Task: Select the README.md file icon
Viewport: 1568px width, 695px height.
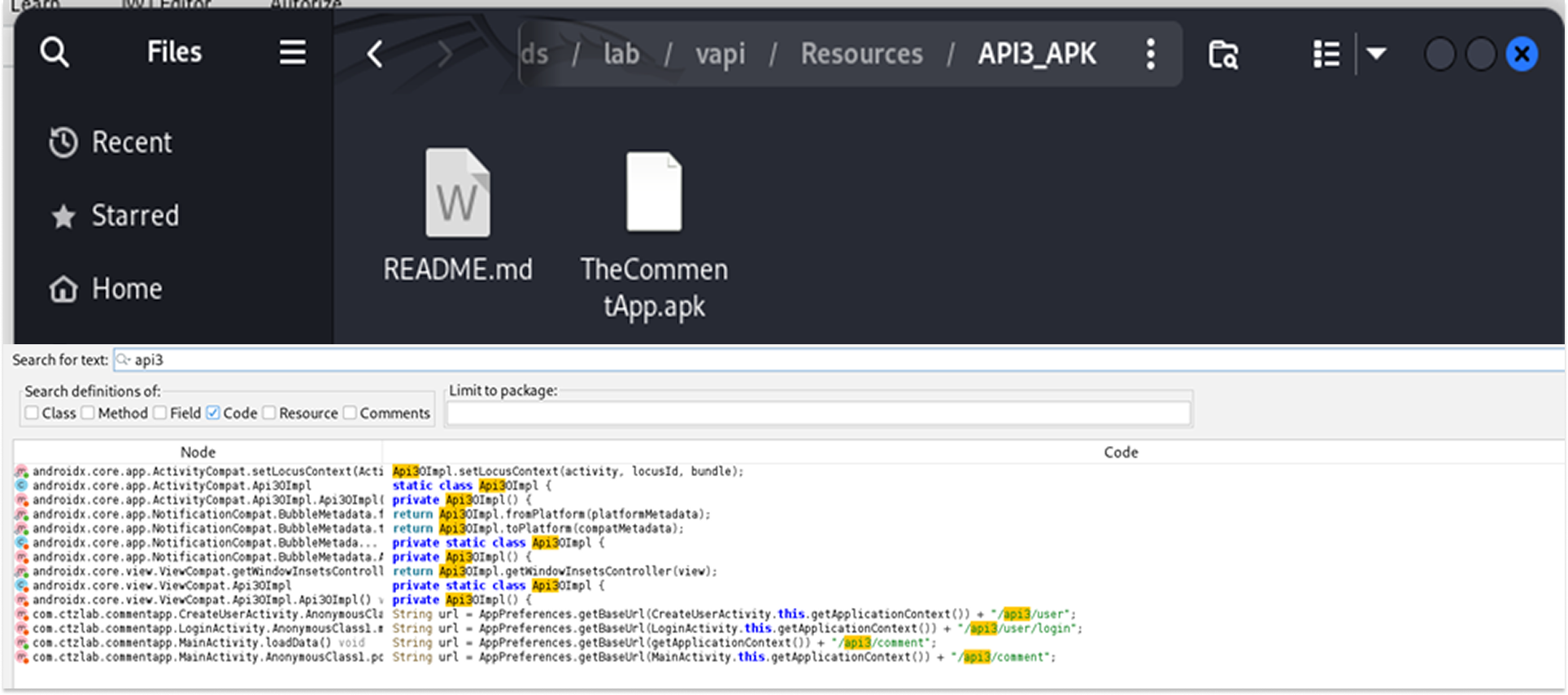Action: click(458, 193)
